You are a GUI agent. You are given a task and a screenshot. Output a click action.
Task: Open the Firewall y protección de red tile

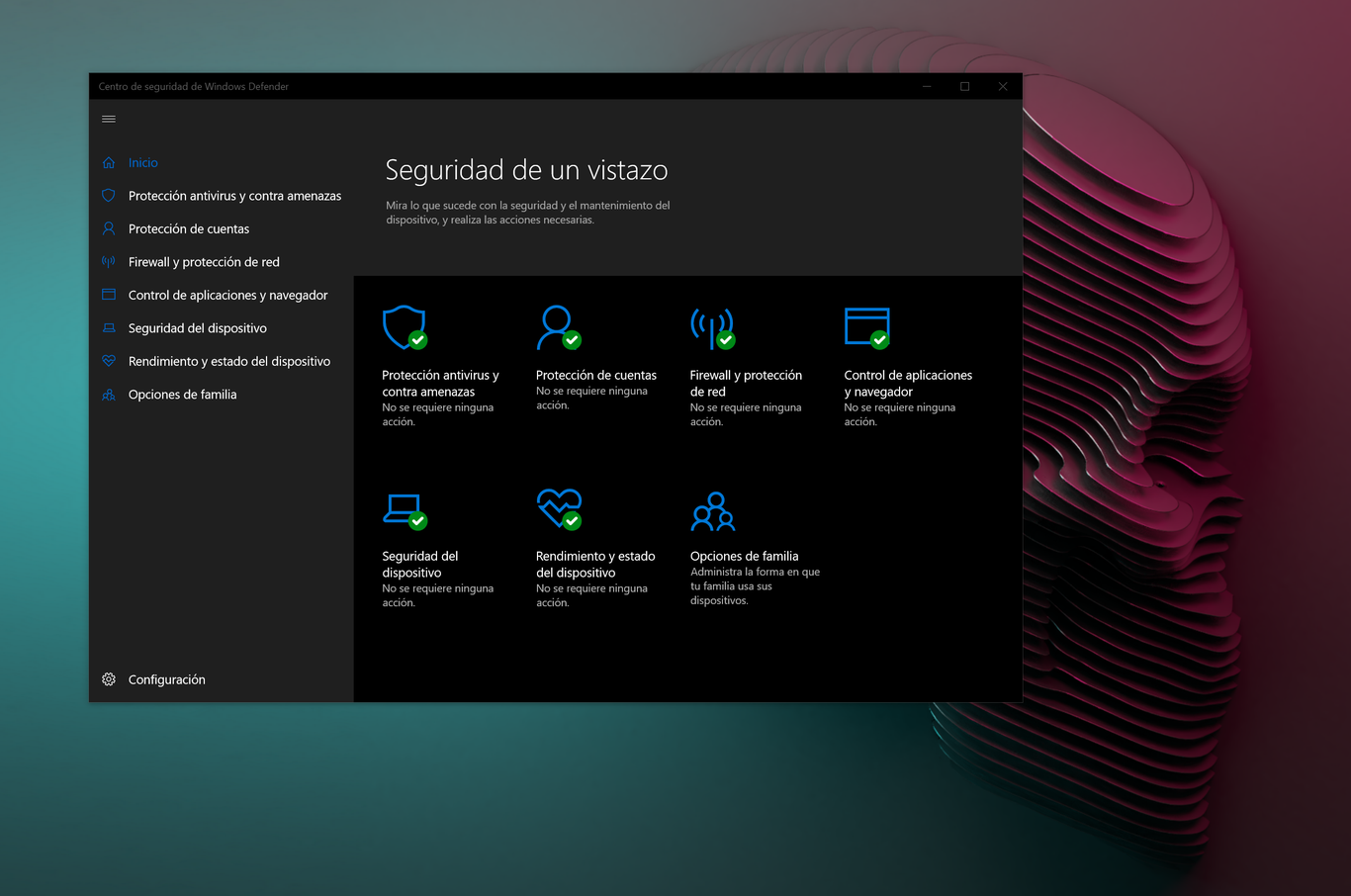tap(747, 383)
